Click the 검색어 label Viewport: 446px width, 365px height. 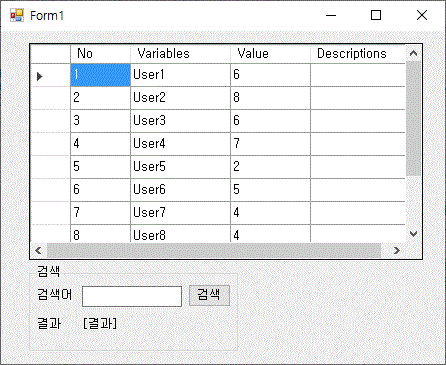point(54,295)
